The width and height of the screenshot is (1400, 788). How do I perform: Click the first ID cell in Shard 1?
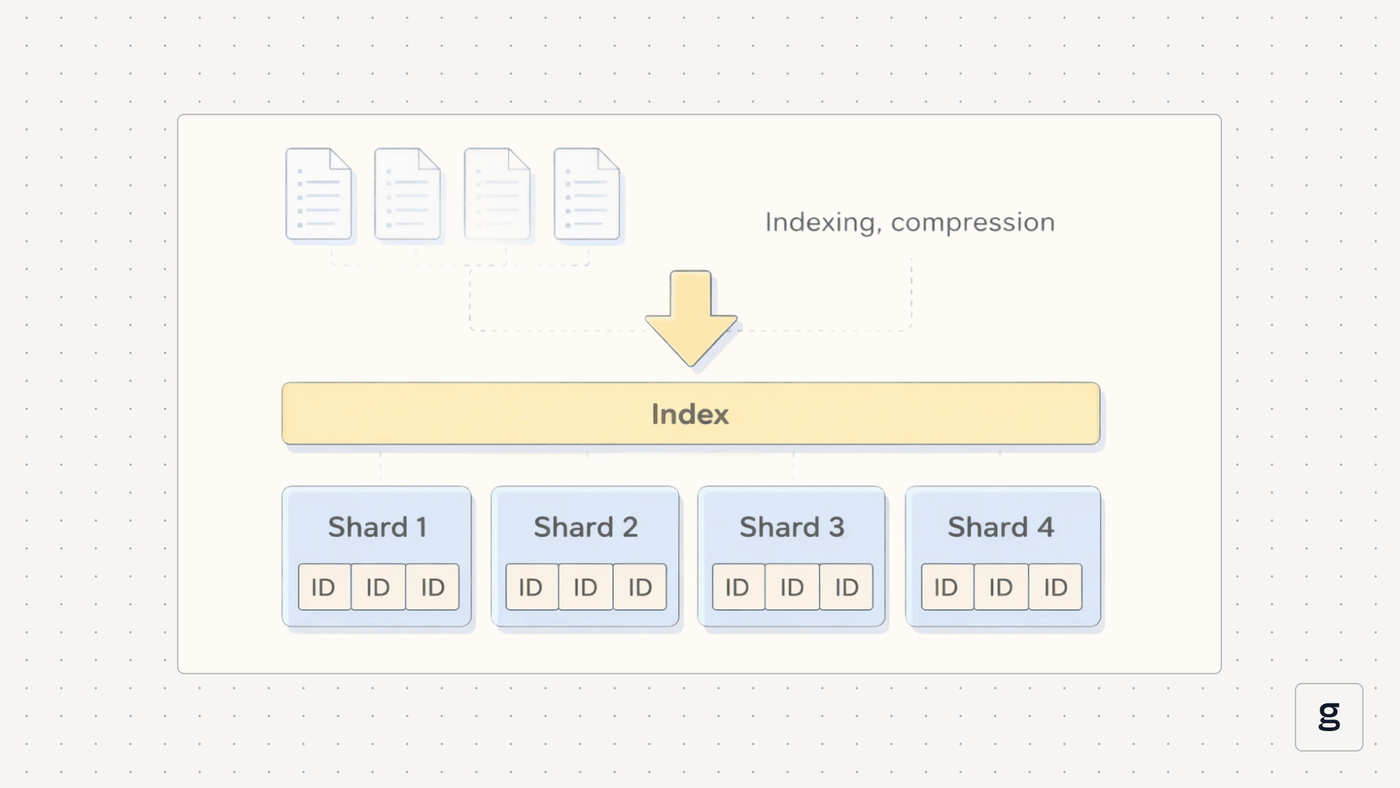(324, 587)
